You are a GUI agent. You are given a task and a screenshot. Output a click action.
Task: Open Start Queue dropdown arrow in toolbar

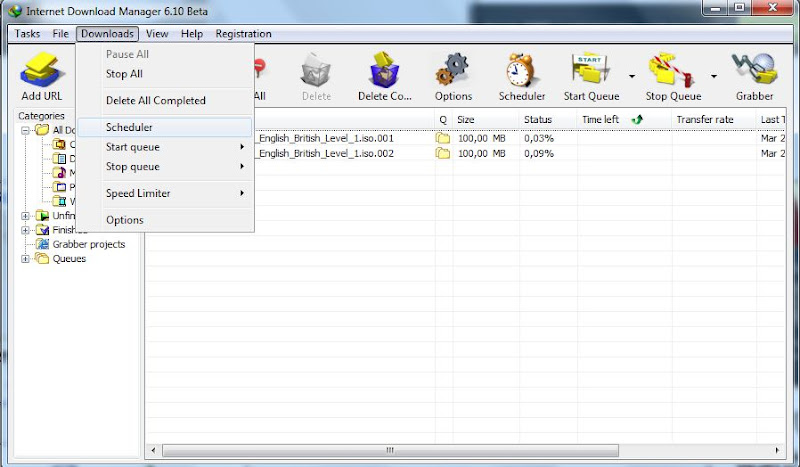coord(632,76)
